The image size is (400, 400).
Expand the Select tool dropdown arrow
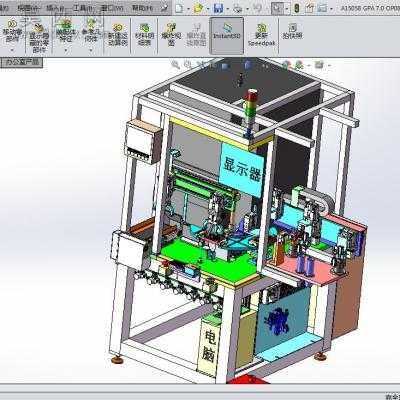[287, 8]
